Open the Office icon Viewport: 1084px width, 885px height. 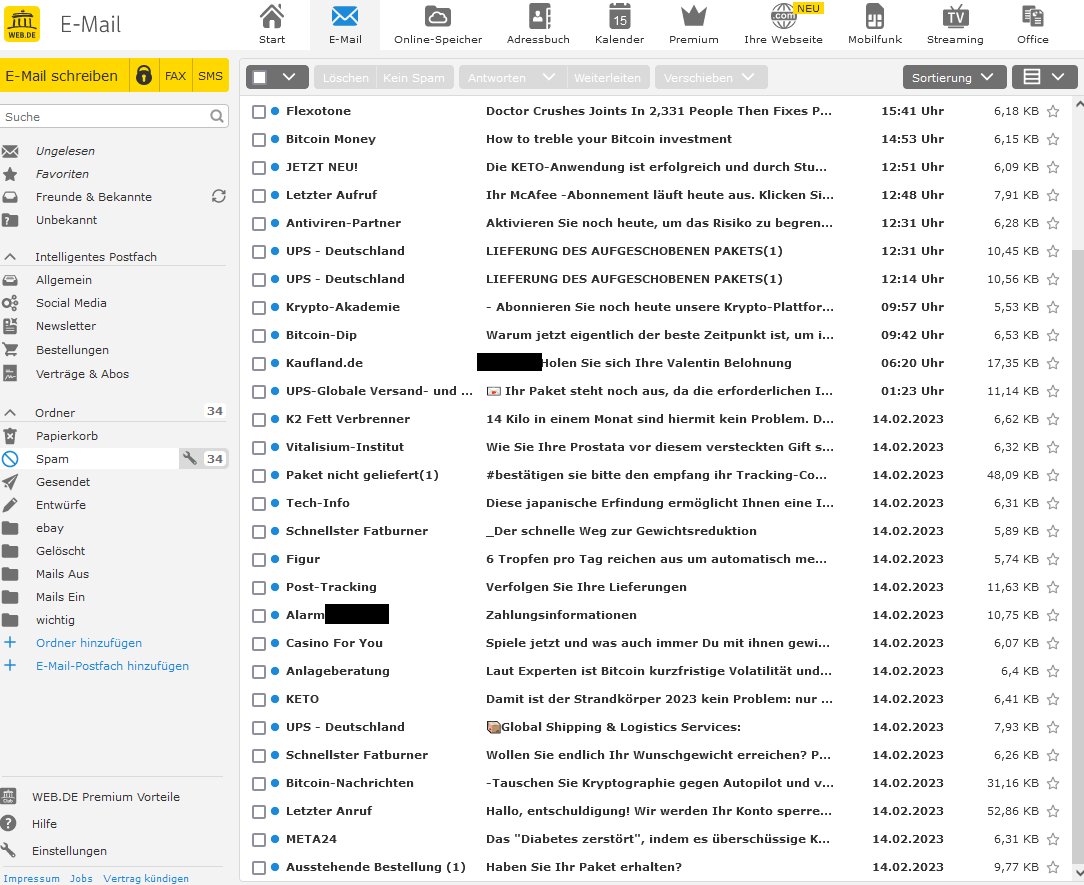point(1032,17)
